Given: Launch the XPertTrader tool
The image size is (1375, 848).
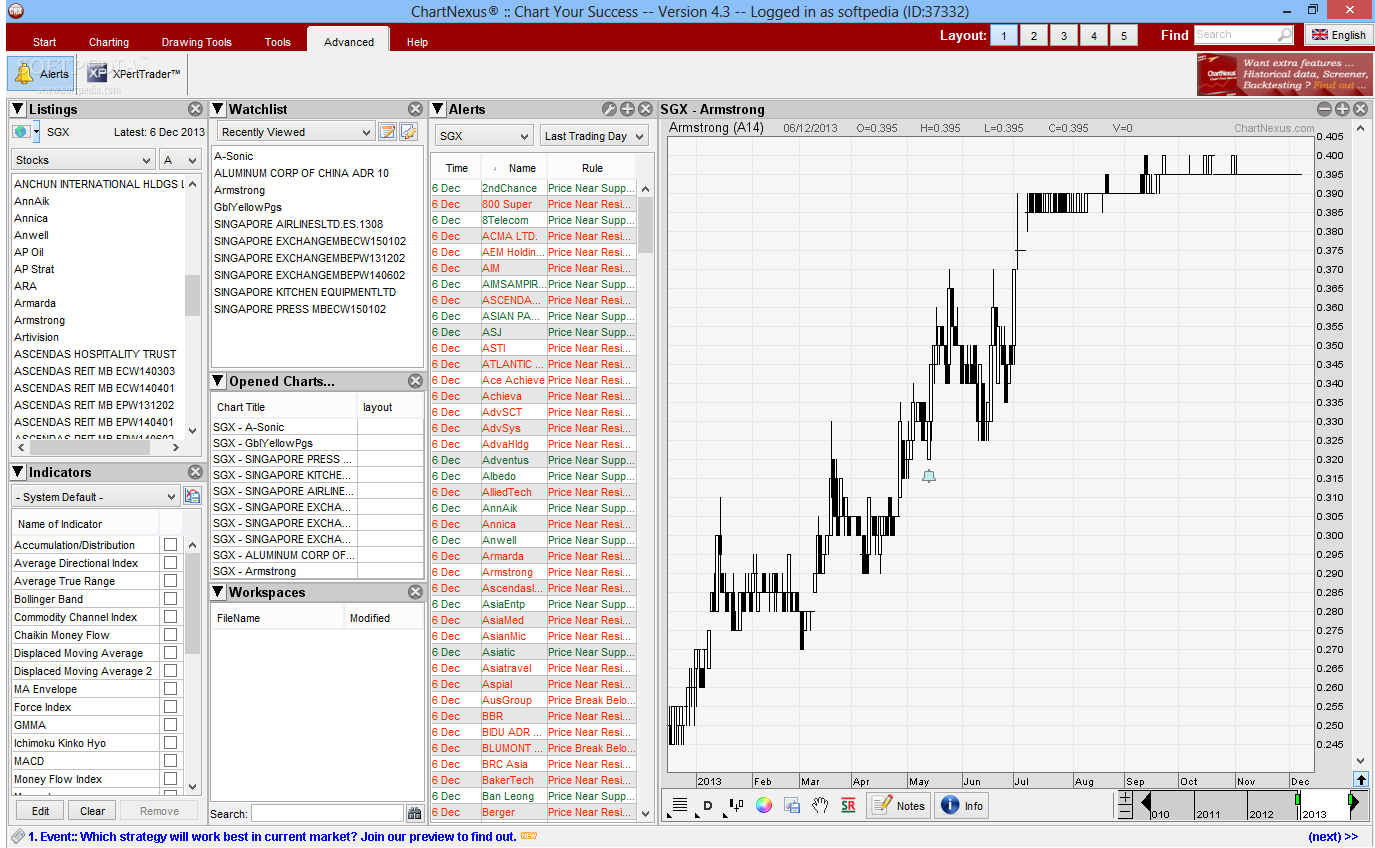Looking at the screenshot, I should (134, 73).
